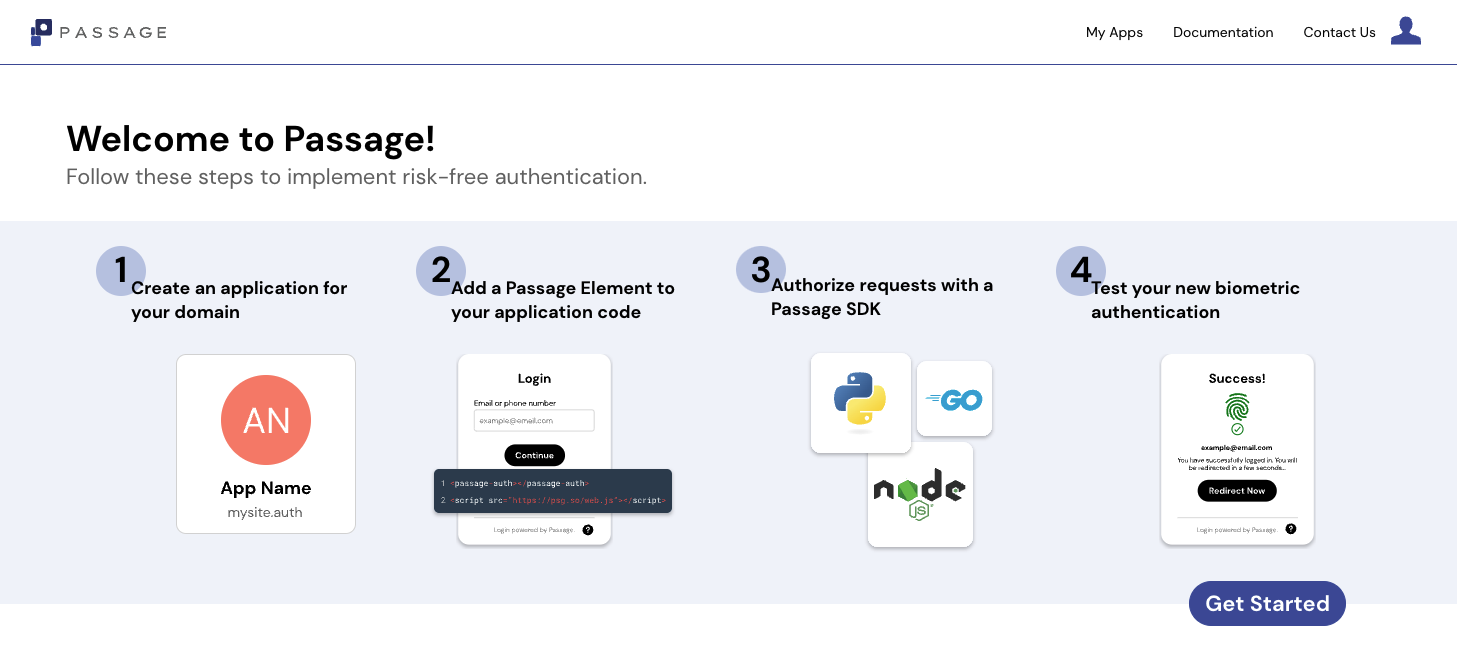Open My Apps in the navigation
1457x659 pixels.
tap(1114, 32)
